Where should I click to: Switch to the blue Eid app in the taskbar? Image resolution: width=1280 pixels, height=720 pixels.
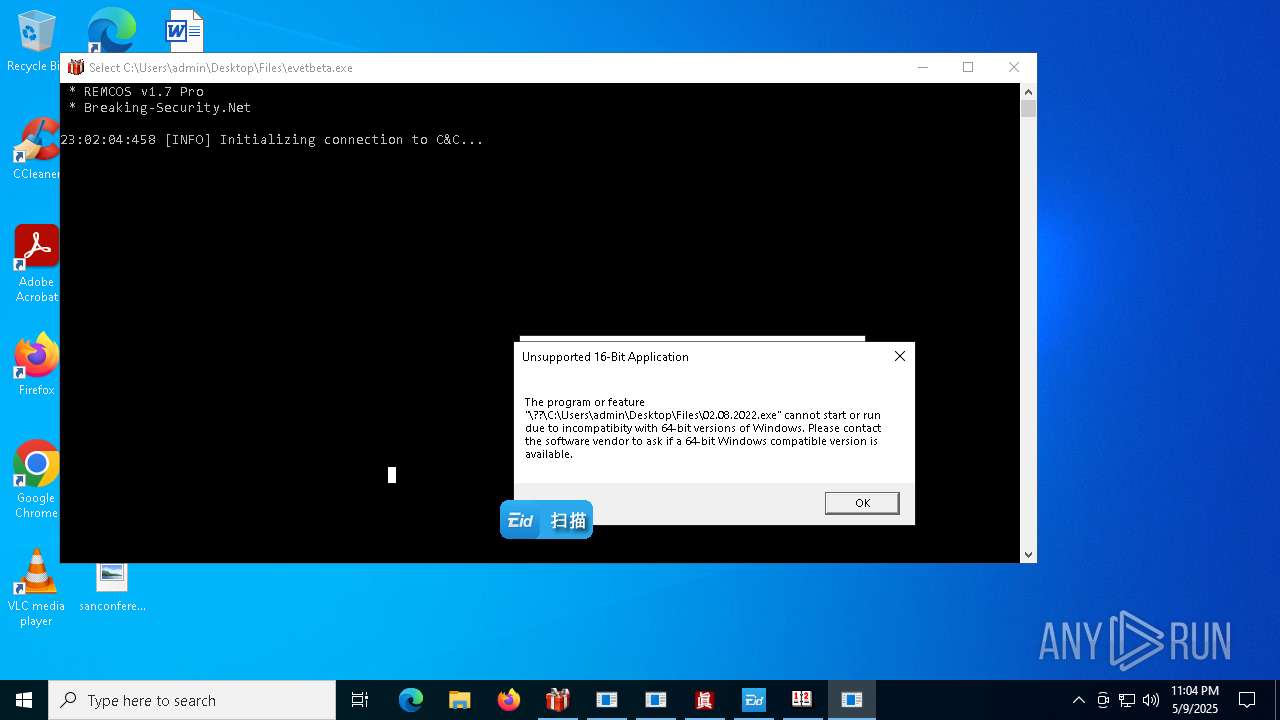pyautogui.click(x=754, y=700)
